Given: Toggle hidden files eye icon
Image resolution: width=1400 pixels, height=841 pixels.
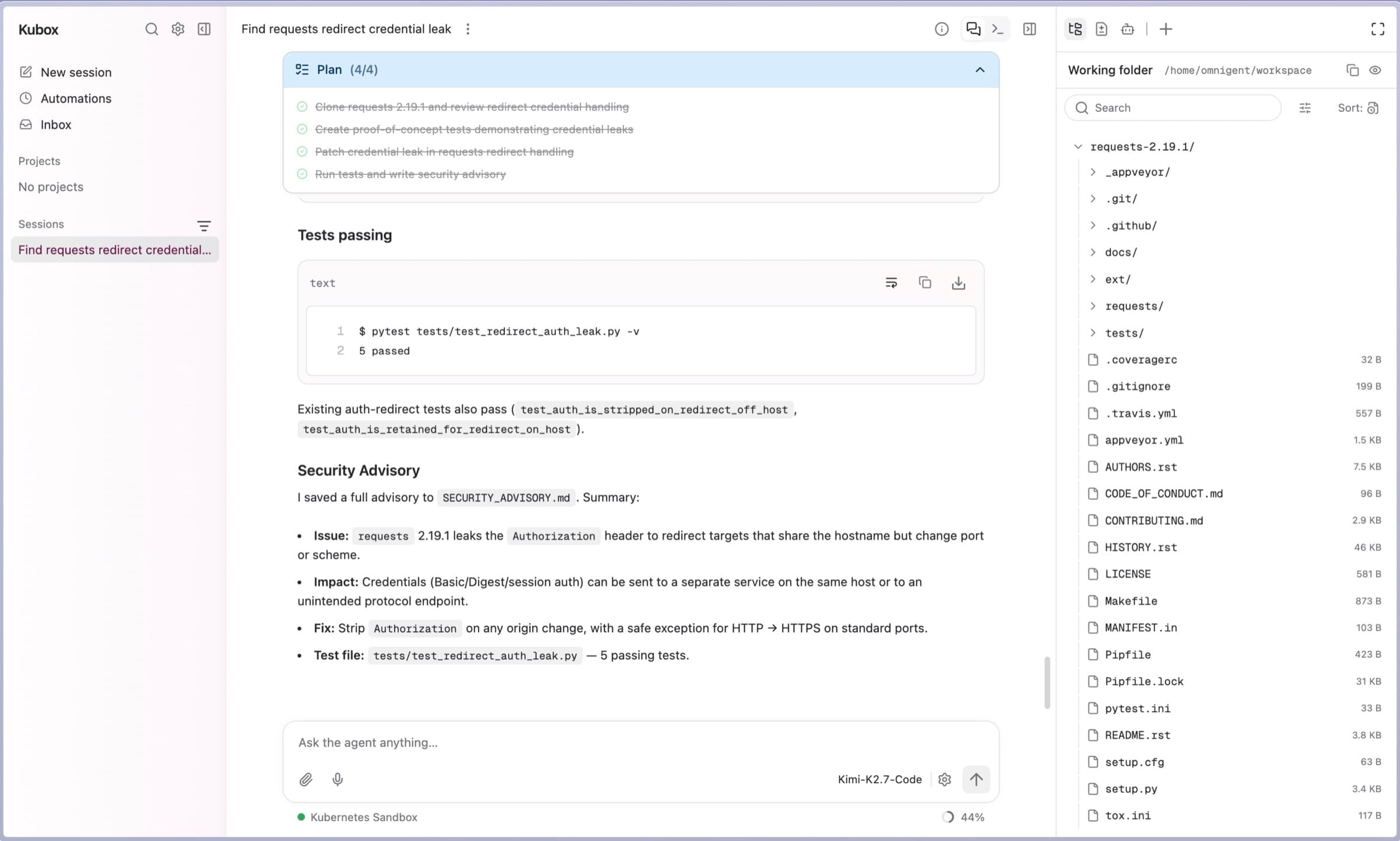Looking at the screenshot, I should (x=1375, y=70).
